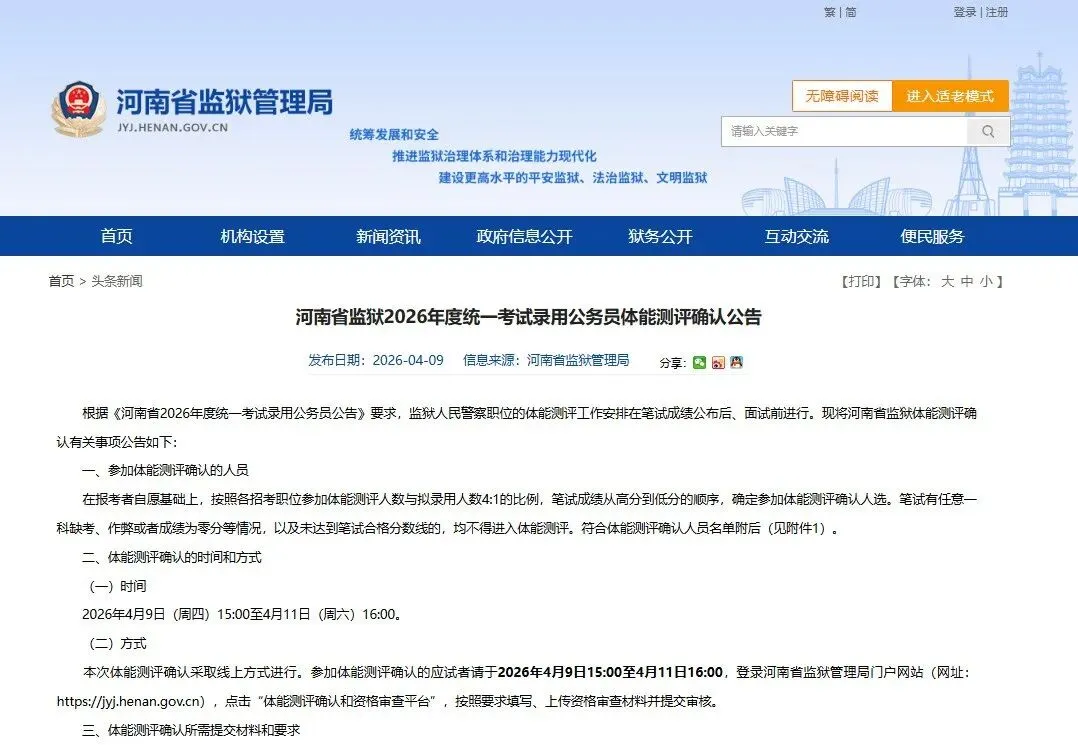Click the 注册 link
Image resolution: width=1078 pixels, height=745 pixels.
point(997,12)
